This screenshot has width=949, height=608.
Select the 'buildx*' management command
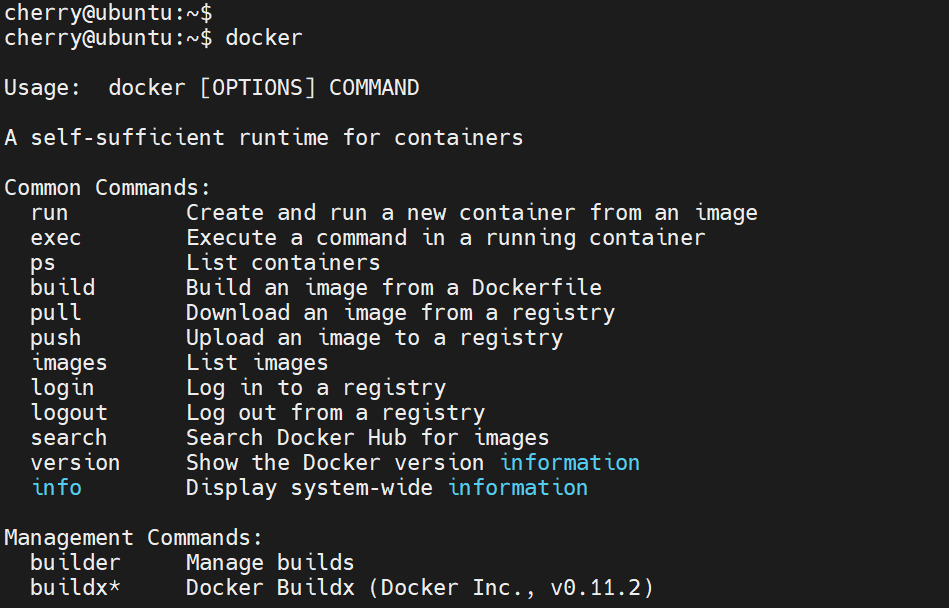click(75, 587)
